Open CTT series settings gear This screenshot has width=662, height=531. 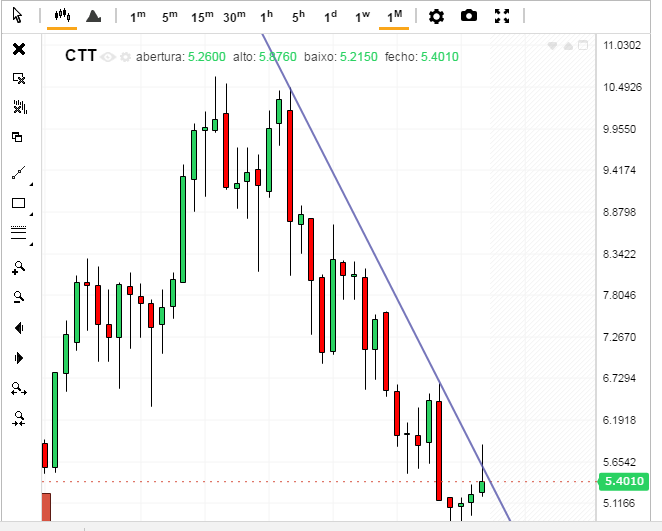[x=125, y=57]
